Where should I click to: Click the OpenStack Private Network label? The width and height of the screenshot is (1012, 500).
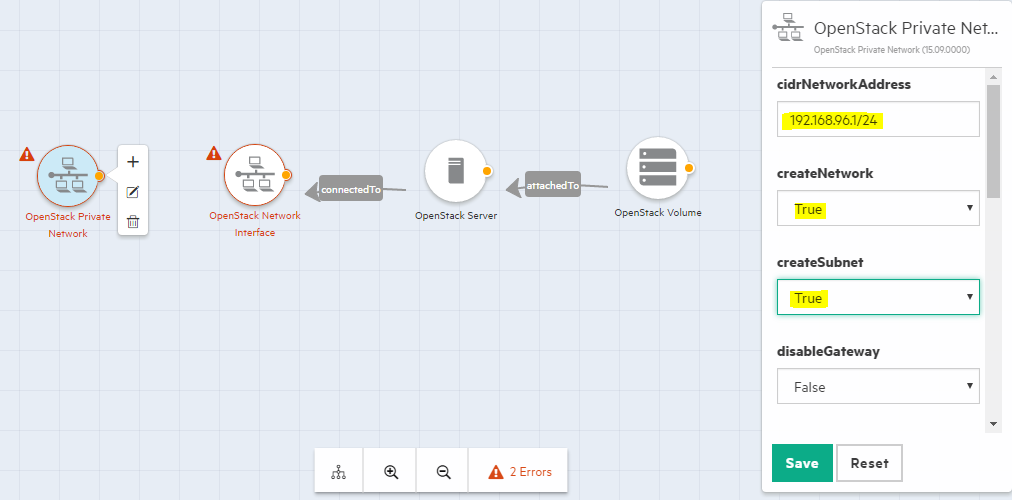click(x=68, y=225)
